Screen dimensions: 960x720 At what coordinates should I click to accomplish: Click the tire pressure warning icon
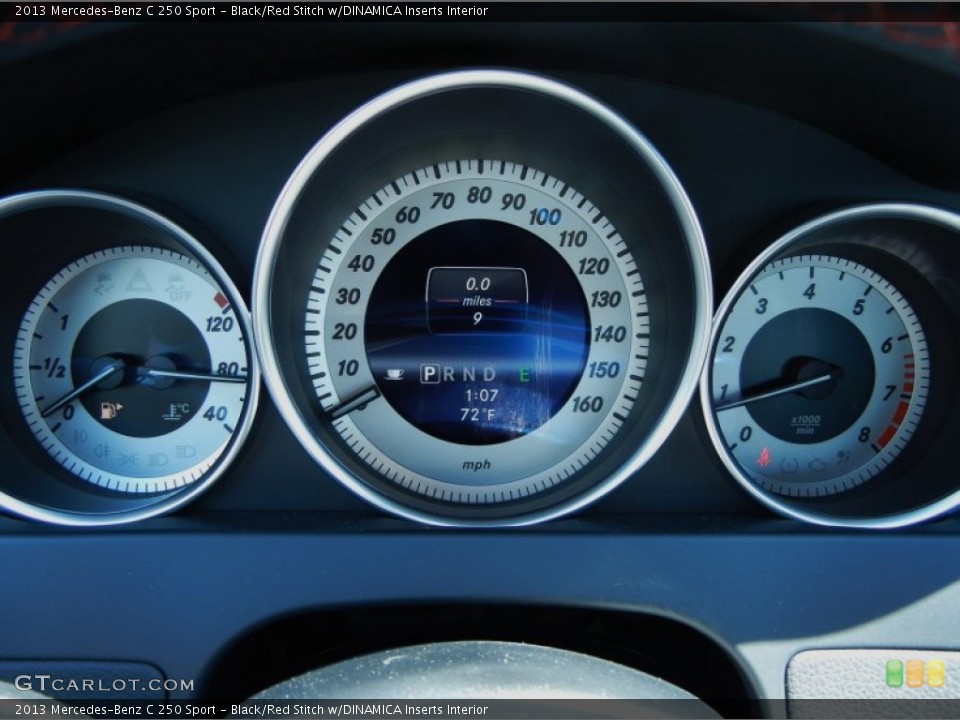tap(789, 465)
